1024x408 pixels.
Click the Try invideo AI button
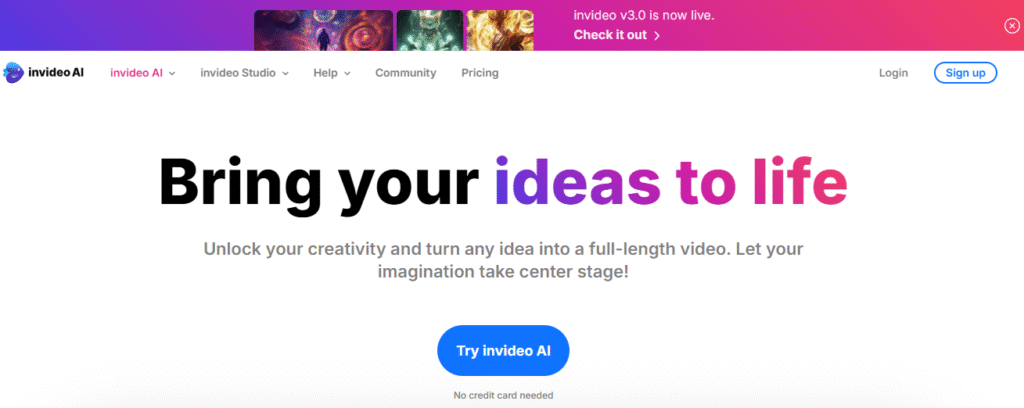pyautogui.click(x=503, y=351)
